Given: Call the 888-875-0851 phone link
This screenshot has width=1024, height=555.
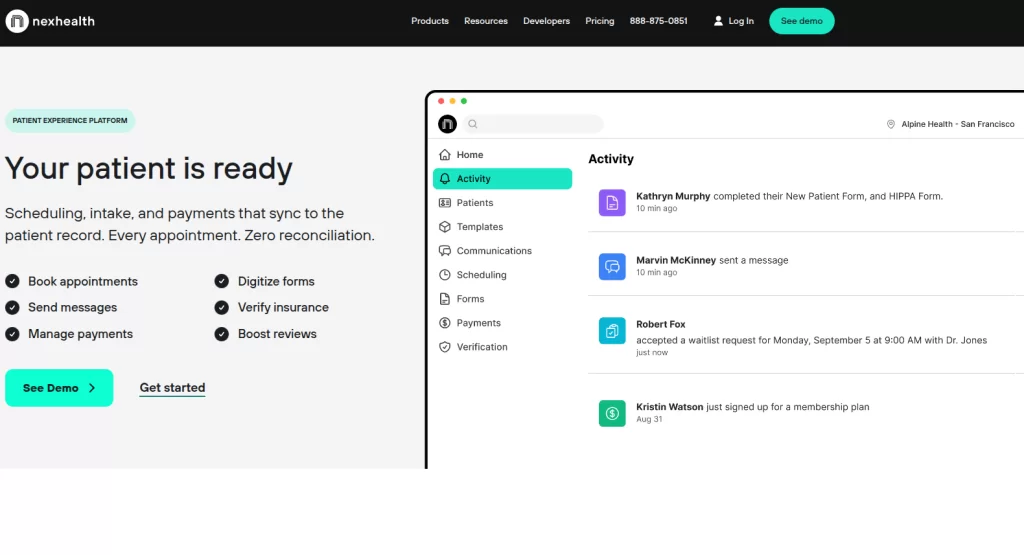Looking at the screenshot, I should (x=658, y=21).
